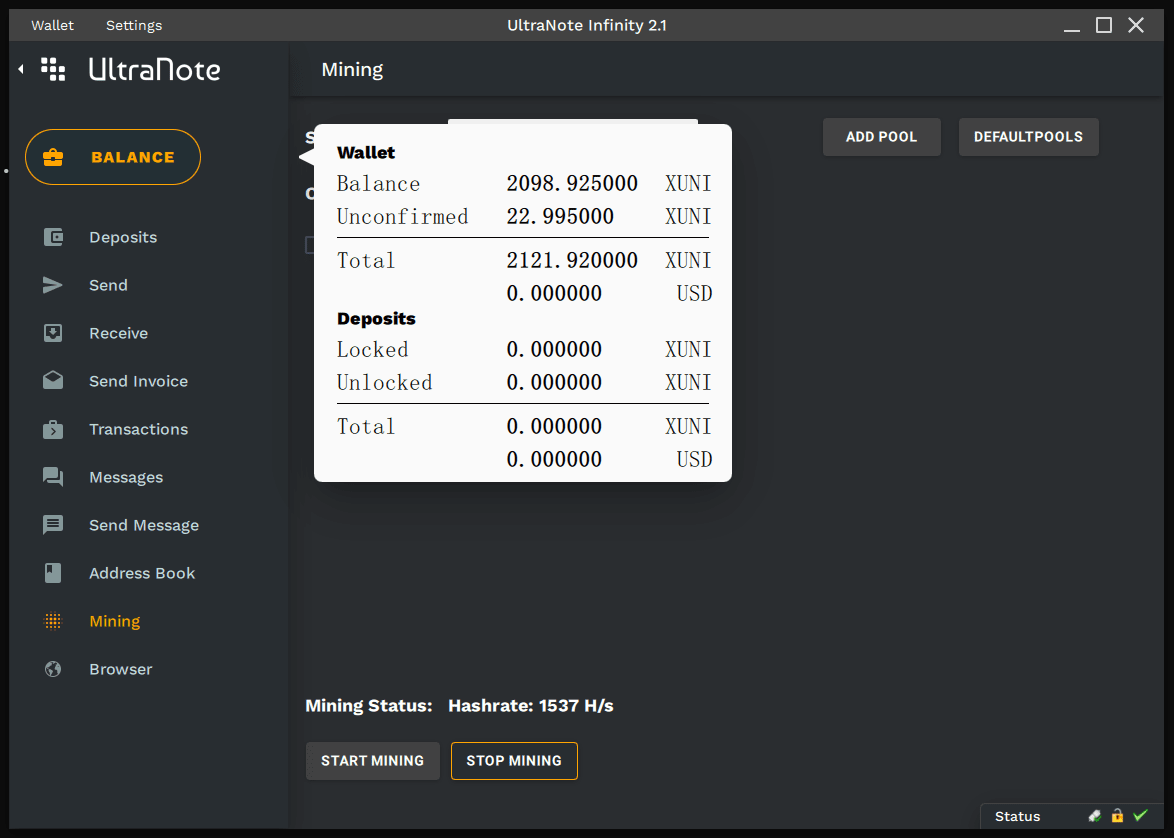Click the network connection plug status icon
Image resolution: width=1174 pixels, height=838 pixels.
pyautogui.click(x=1095, y=816)
